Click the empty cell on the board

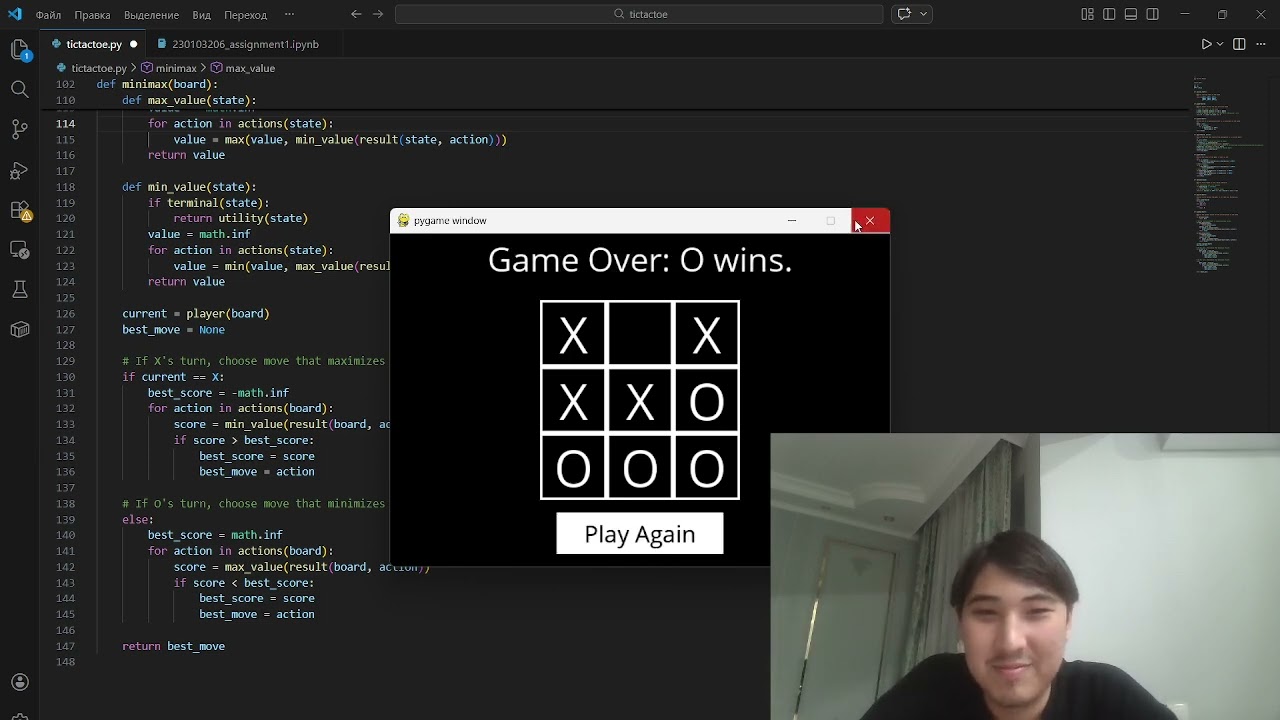pos(640,335)
